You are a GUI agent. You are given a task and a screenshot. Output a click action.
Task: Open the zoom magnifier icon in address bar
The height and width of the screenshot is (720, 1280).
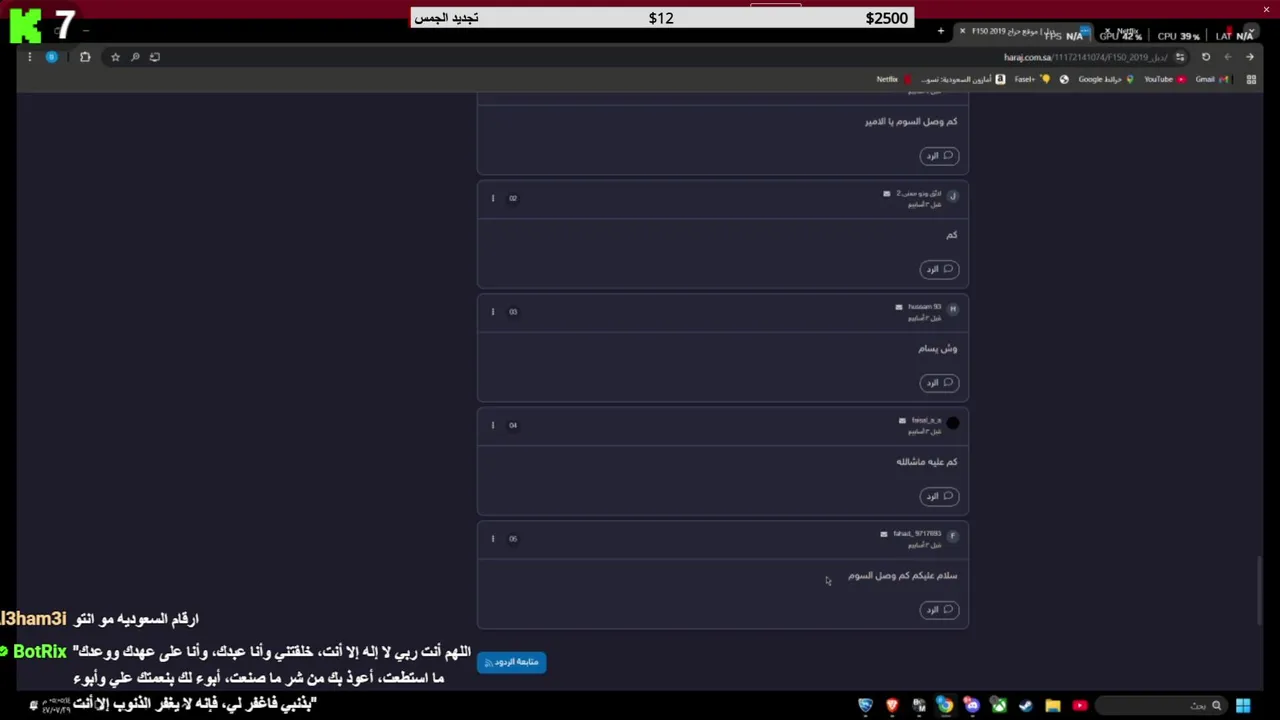click(135, 57)
